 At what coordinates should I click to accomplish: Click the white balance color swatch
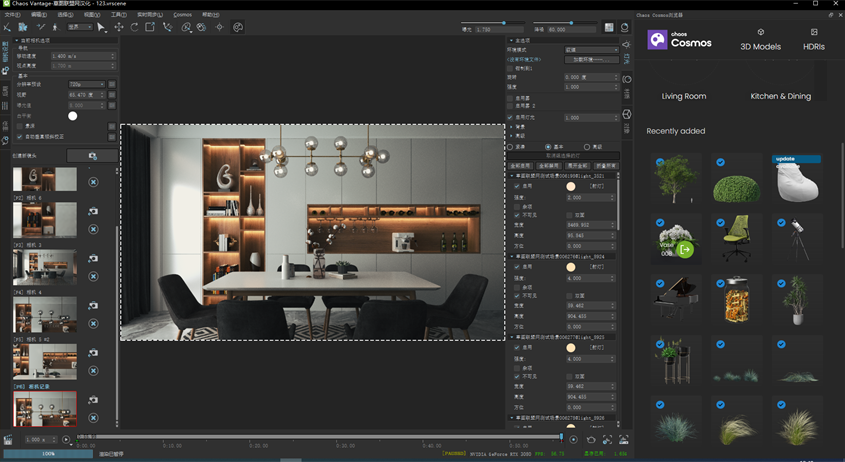coord(72,116)
